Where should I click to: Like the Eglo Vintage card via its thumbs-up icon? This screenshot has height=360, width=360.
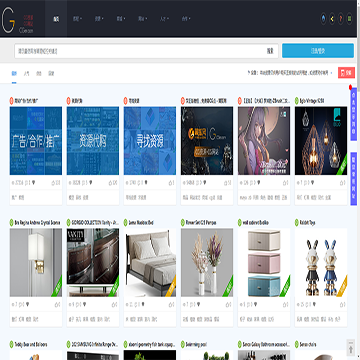(x=341, y=183)
